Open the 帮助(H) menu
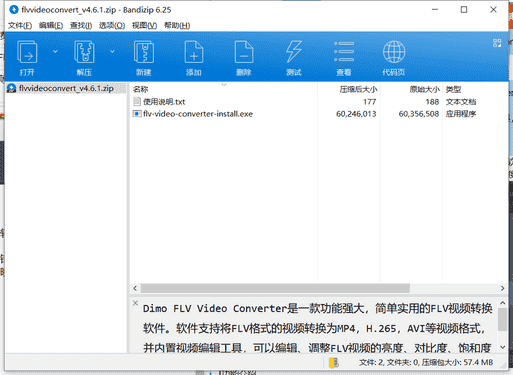 point(177,25)
